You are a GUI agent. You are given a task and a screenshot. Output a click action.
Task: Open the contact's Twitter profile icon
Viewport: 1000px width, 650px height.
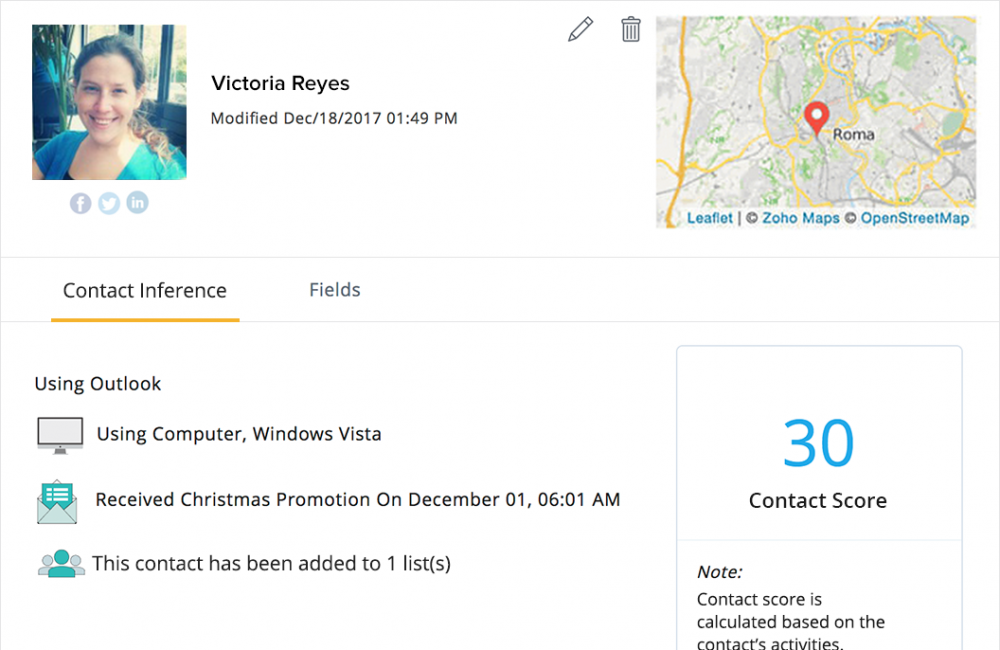click(109, 203)
